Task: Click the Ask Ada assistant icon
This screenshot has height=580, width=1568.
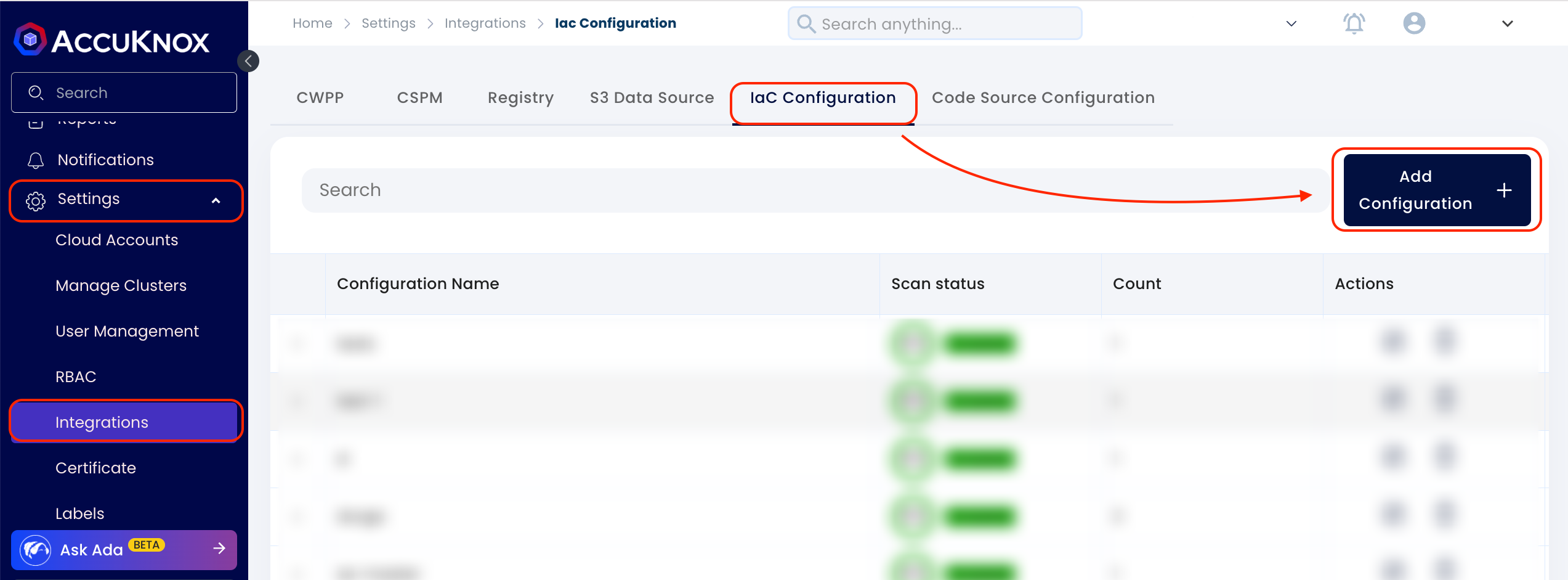Action: point(36,550)
